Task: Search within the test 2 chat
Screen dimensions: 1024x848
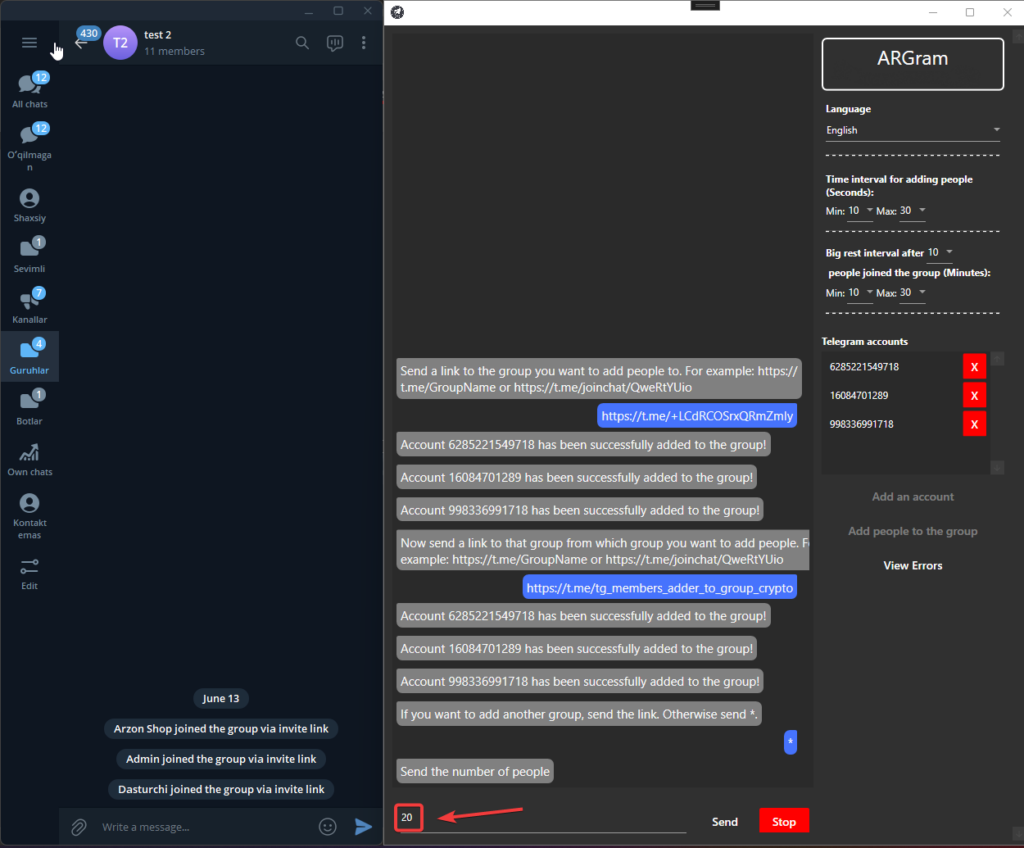Action: point(302,43)
